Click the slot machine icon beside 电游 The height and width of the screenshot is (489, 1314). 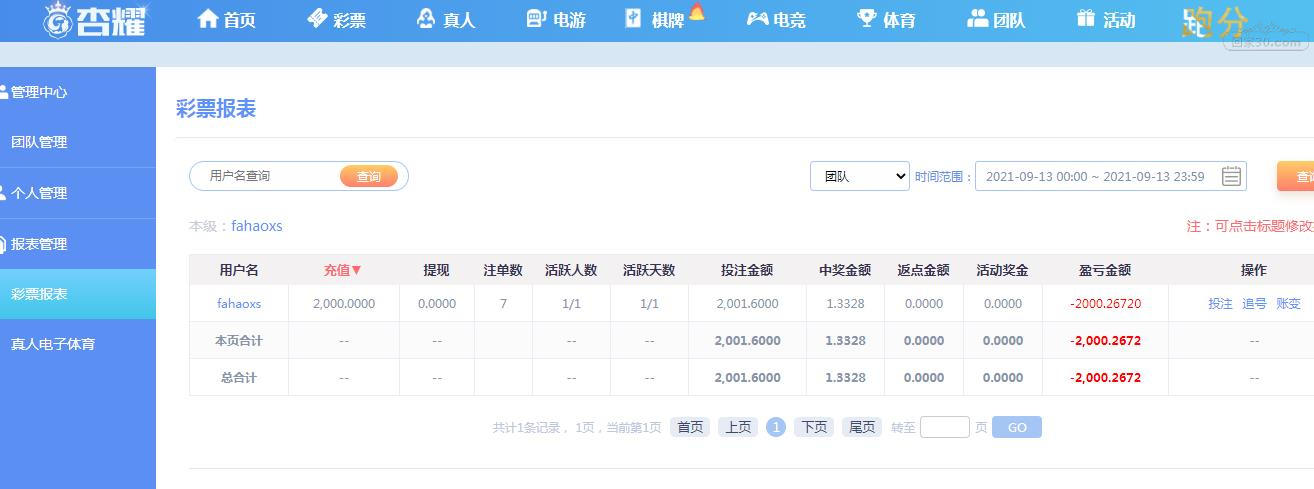coord(536,18)
